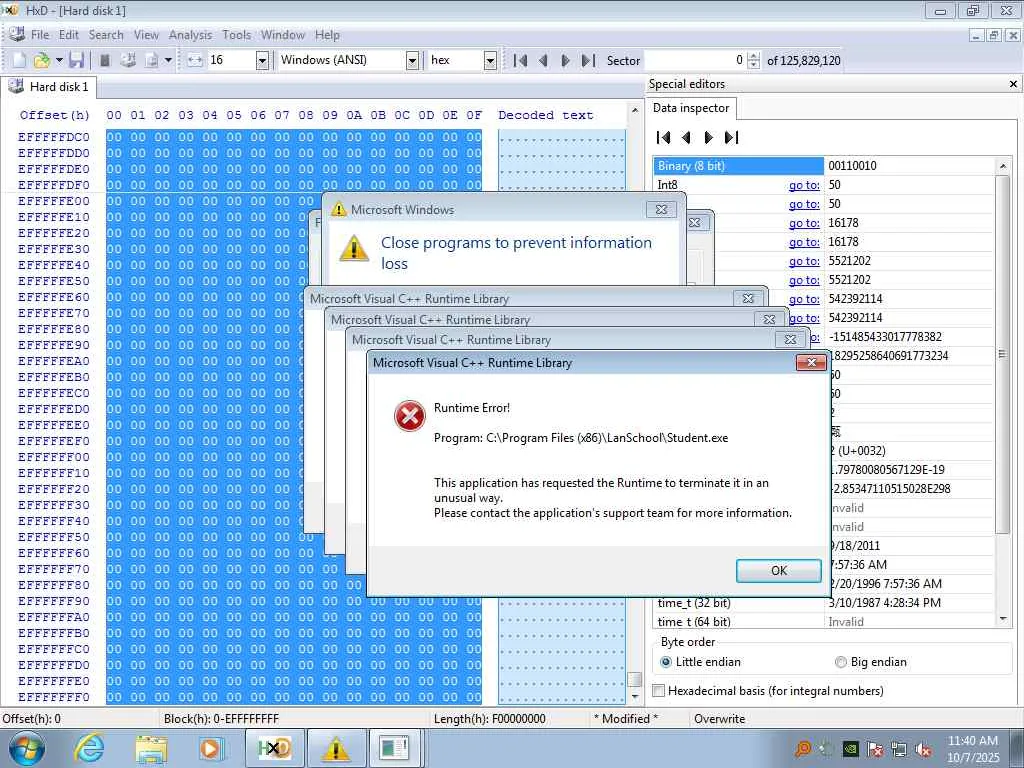Increase the Sector number stepper
Screen dimensions: 1024x768
754,56
